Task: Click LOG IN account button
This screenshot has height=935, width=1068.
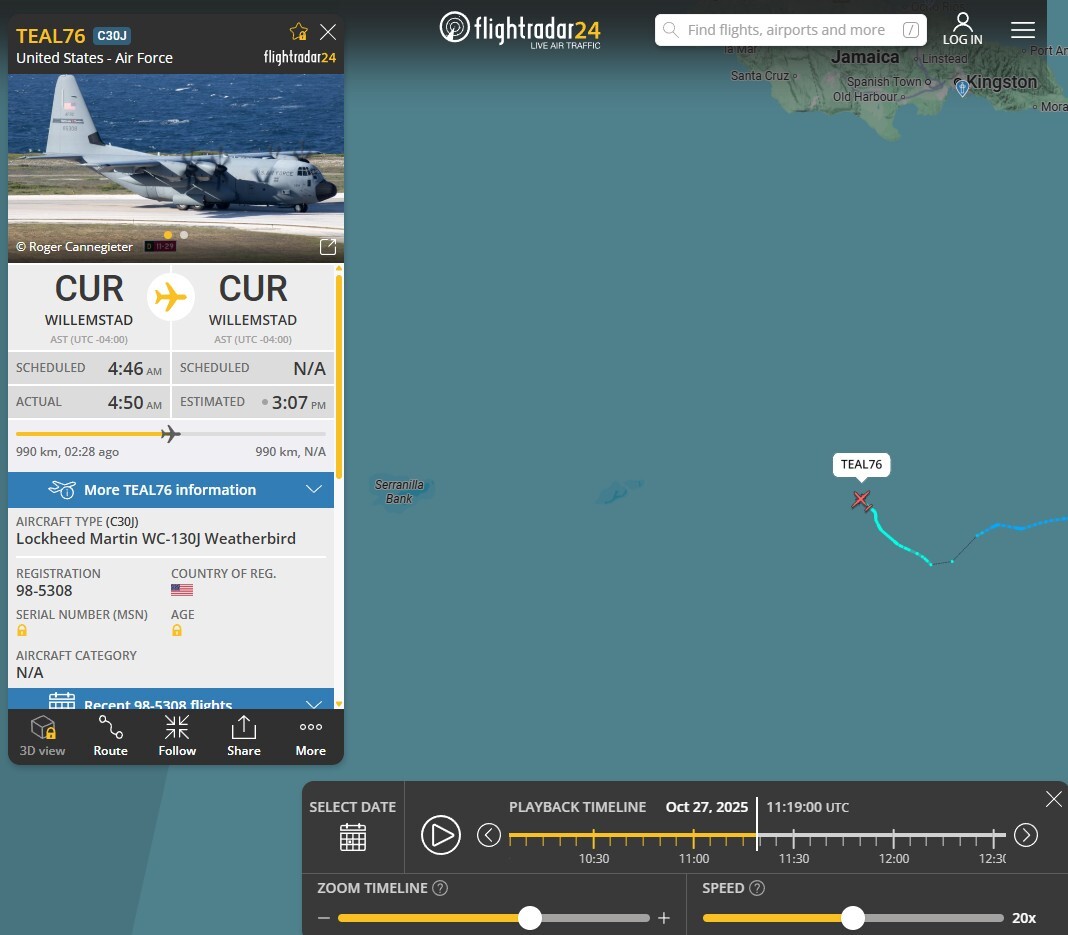Action: (x=962, y=29)
